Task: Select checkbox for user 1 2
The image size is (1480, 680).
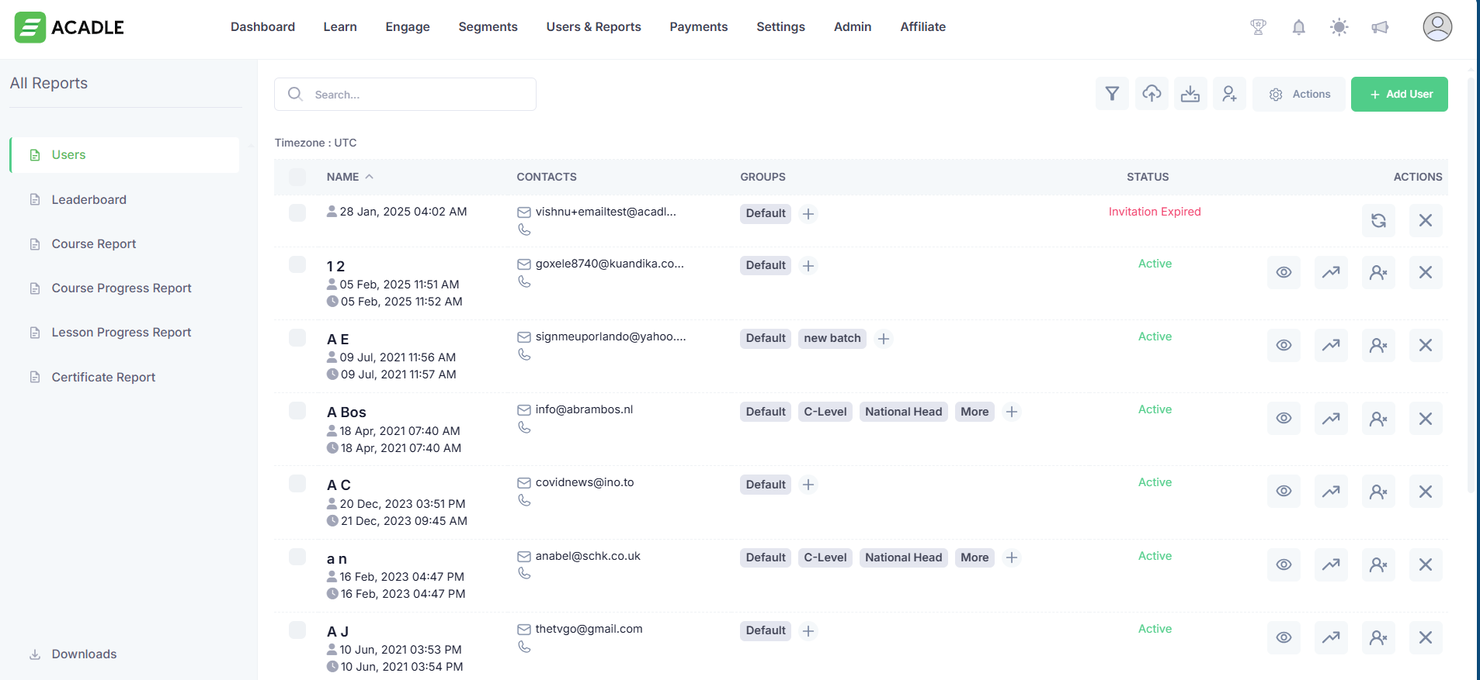Action: pos(297,265)
